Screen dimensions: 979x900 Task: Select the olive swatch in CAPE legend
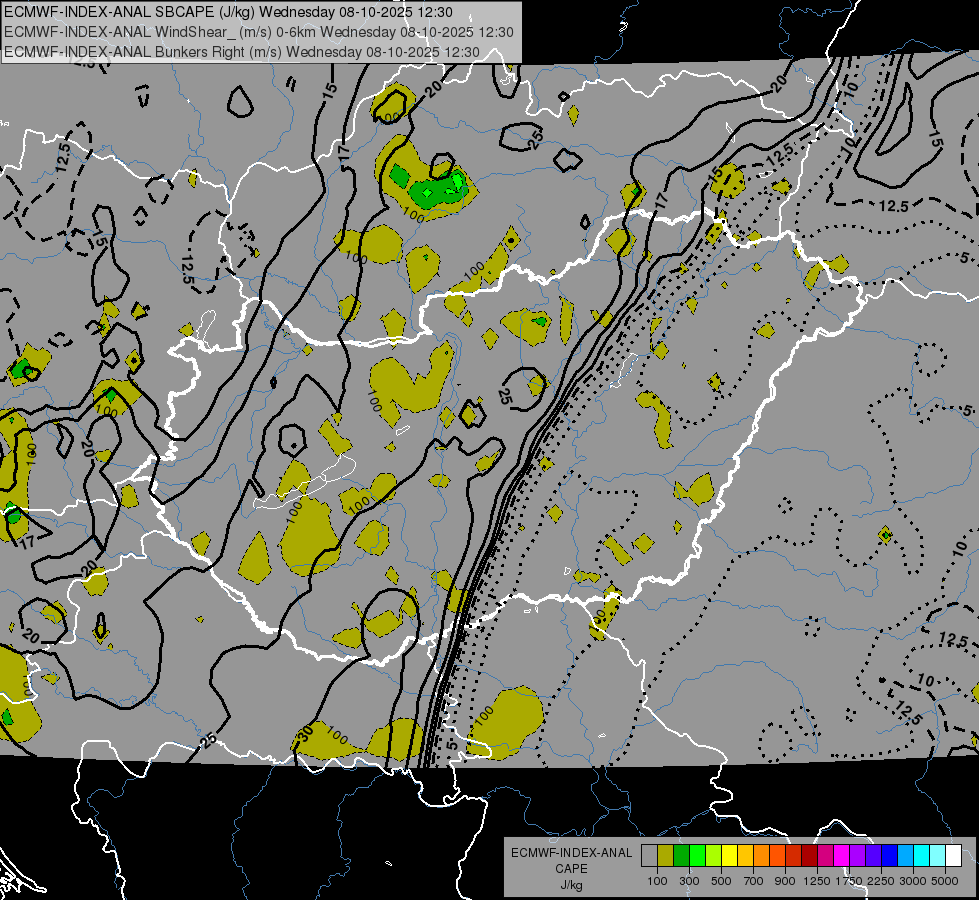[666, 856]
